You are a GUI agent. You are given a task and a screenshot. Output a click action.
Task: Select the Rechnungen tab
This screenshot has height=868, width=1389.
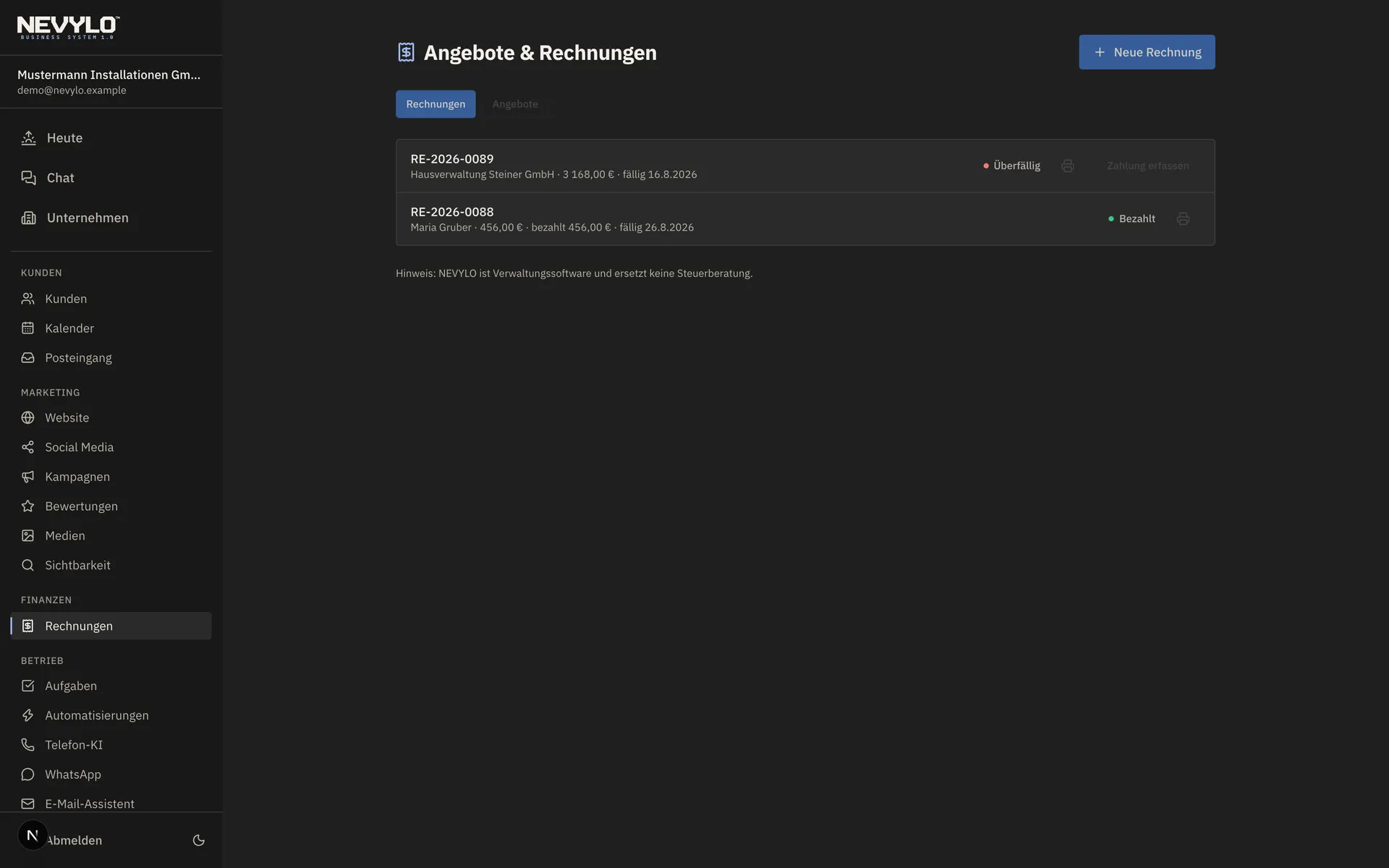pyautogui.click(x=436, y=104)
